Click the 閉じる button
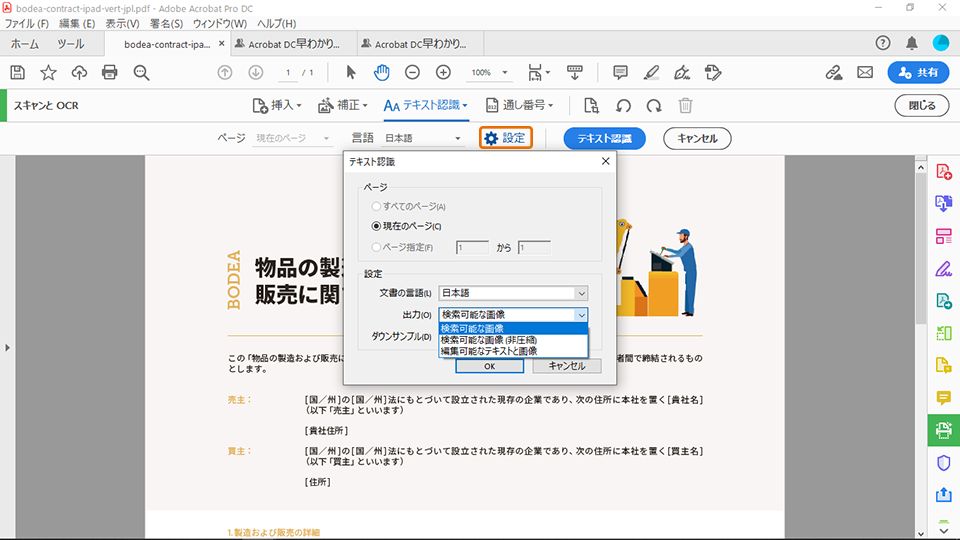 point(922,105)
